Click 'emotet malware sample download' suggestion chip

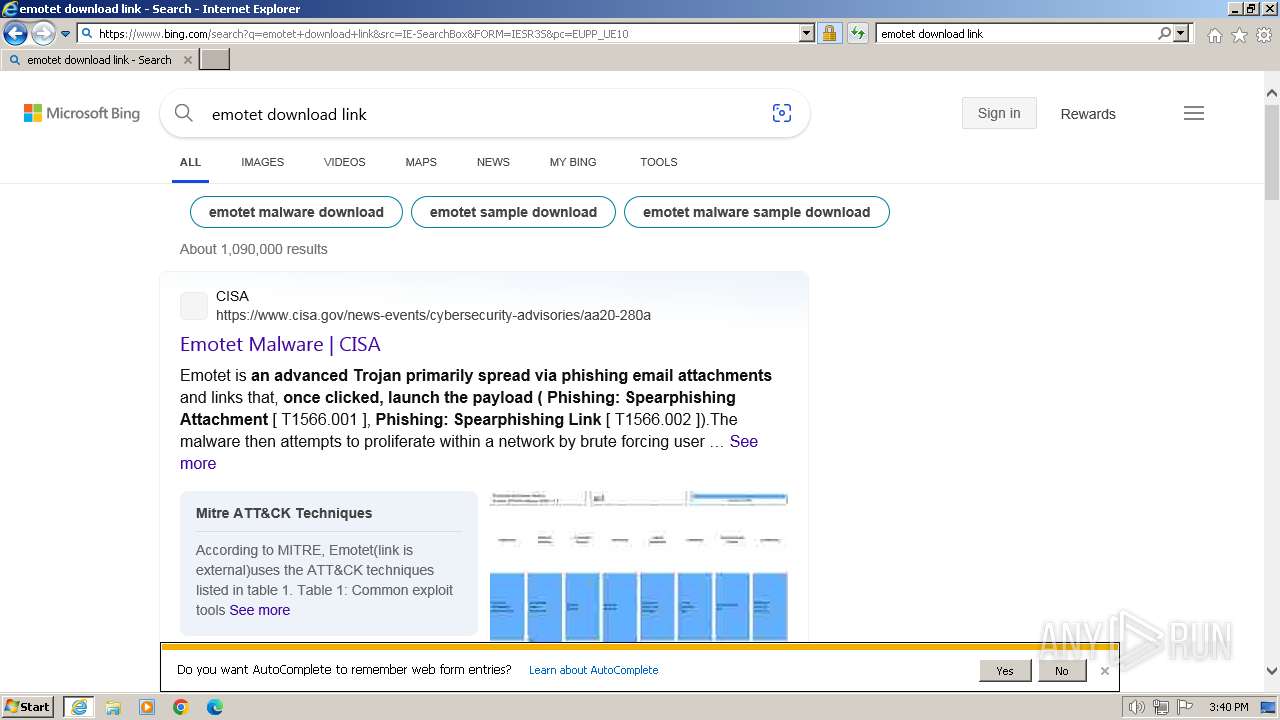[x=756, y=212]
